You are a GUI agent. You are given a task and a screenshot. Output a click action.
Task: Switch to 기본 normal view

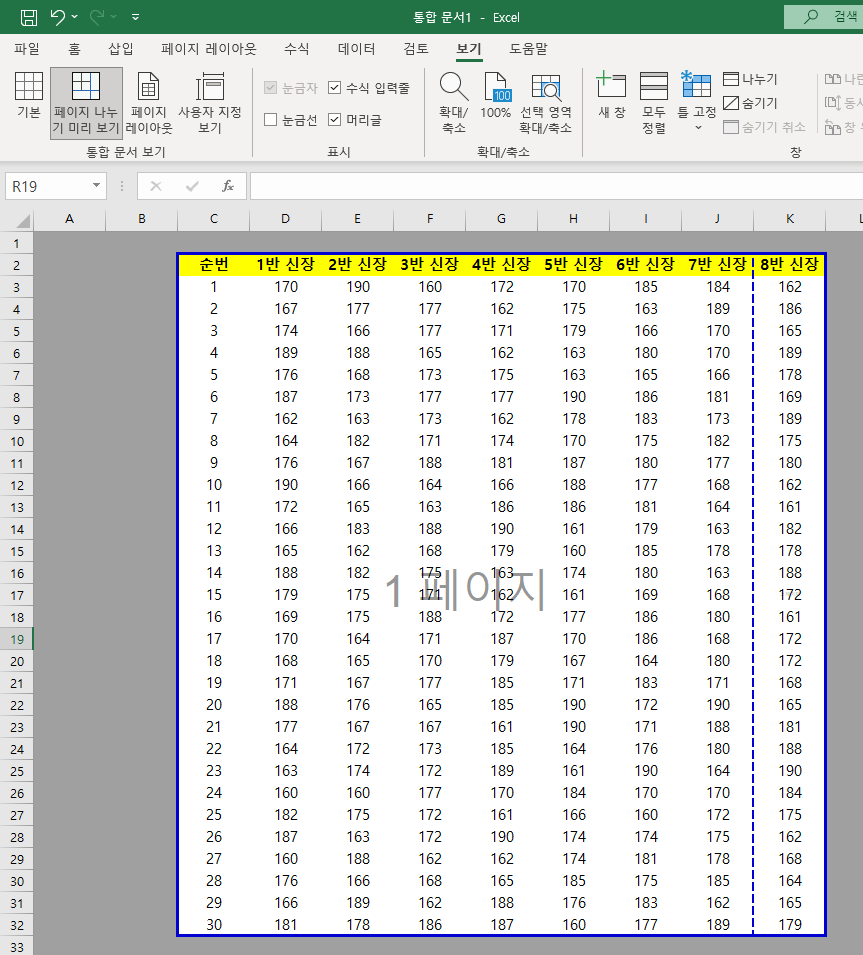(29, 95)
